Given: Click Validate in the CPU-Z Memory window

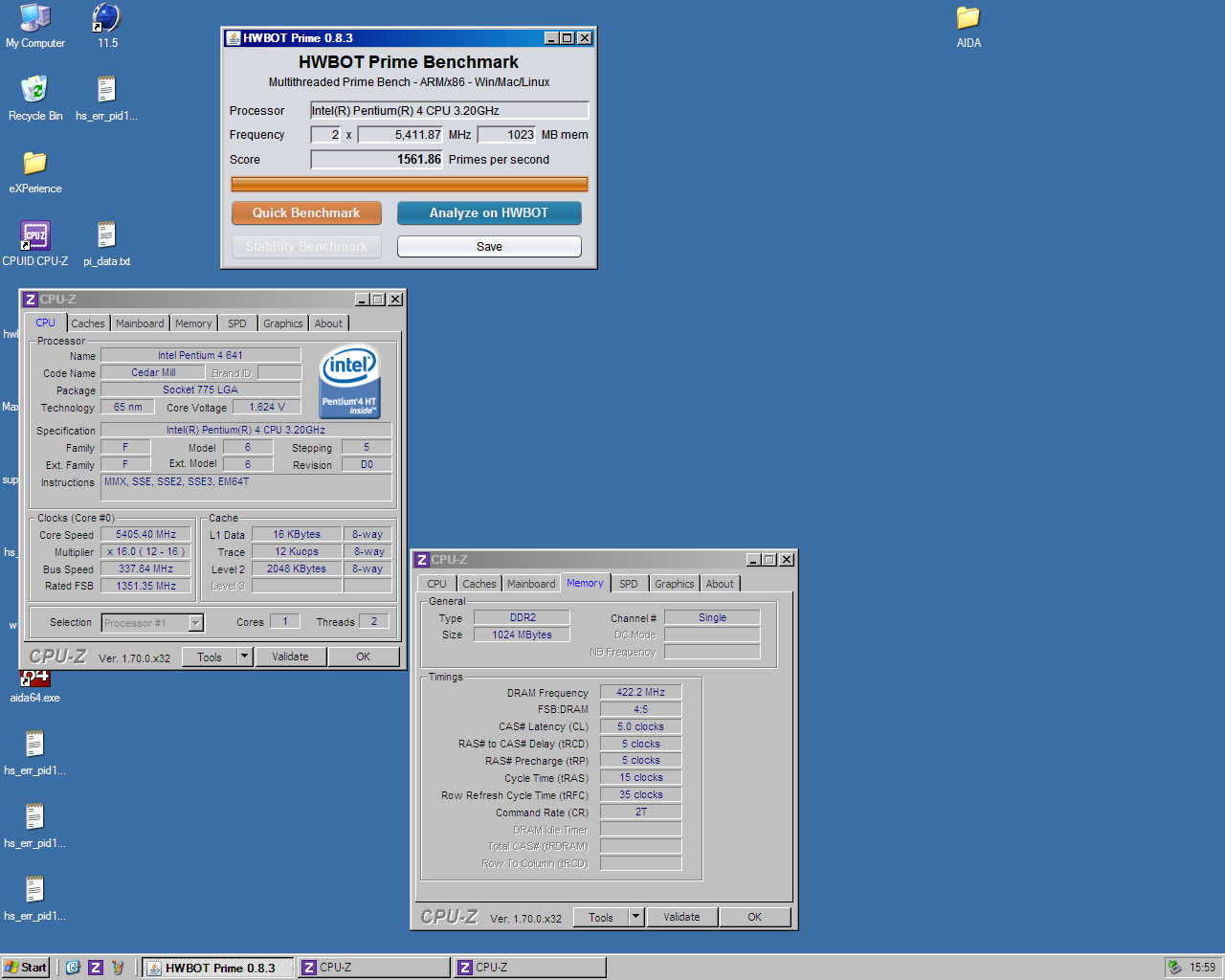Looking at the screenshot, I should coord(681,917).
